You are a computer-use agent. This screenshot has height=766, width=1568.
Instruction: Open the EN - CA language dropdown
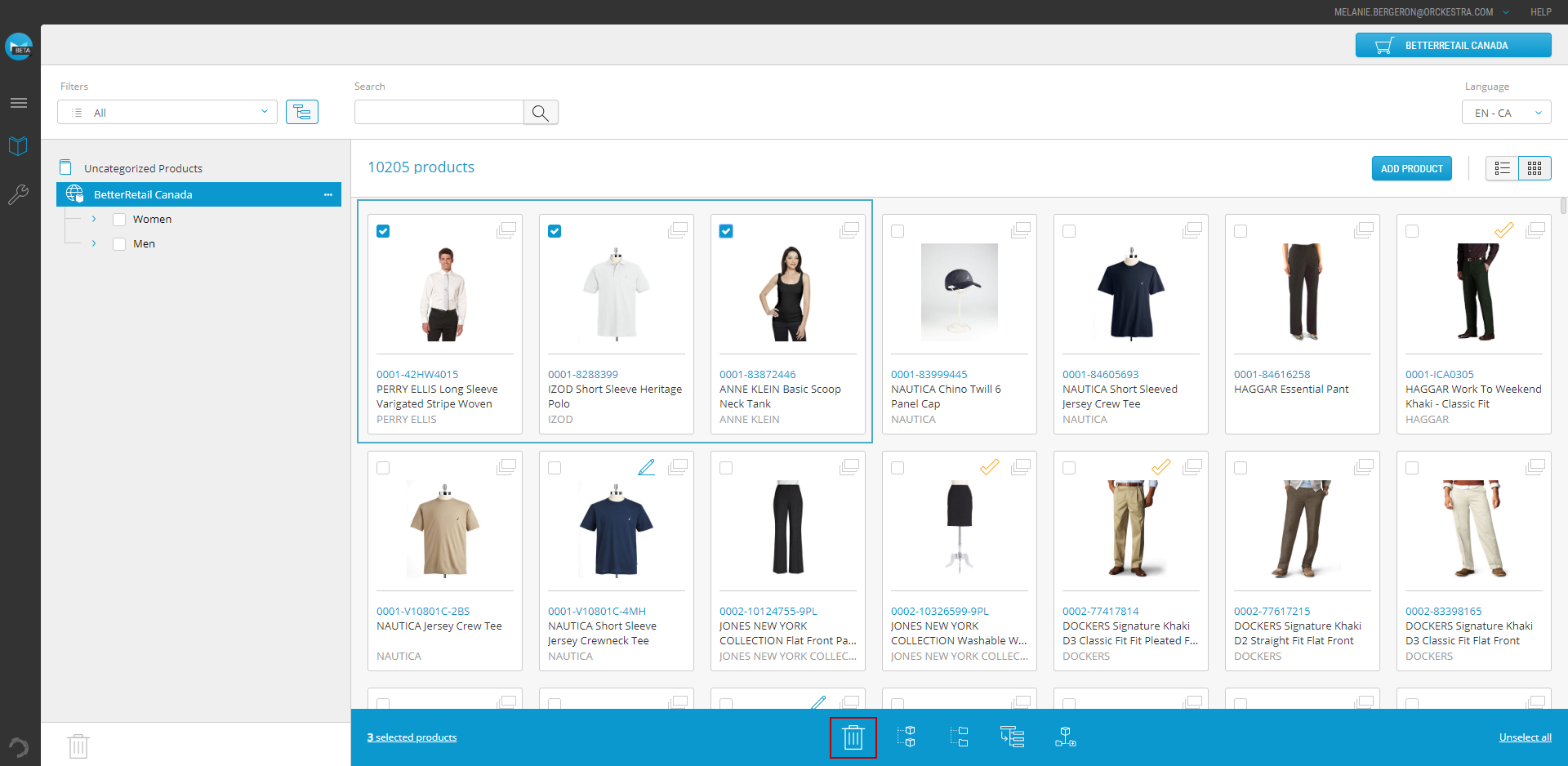click(x=1506, y=113)
